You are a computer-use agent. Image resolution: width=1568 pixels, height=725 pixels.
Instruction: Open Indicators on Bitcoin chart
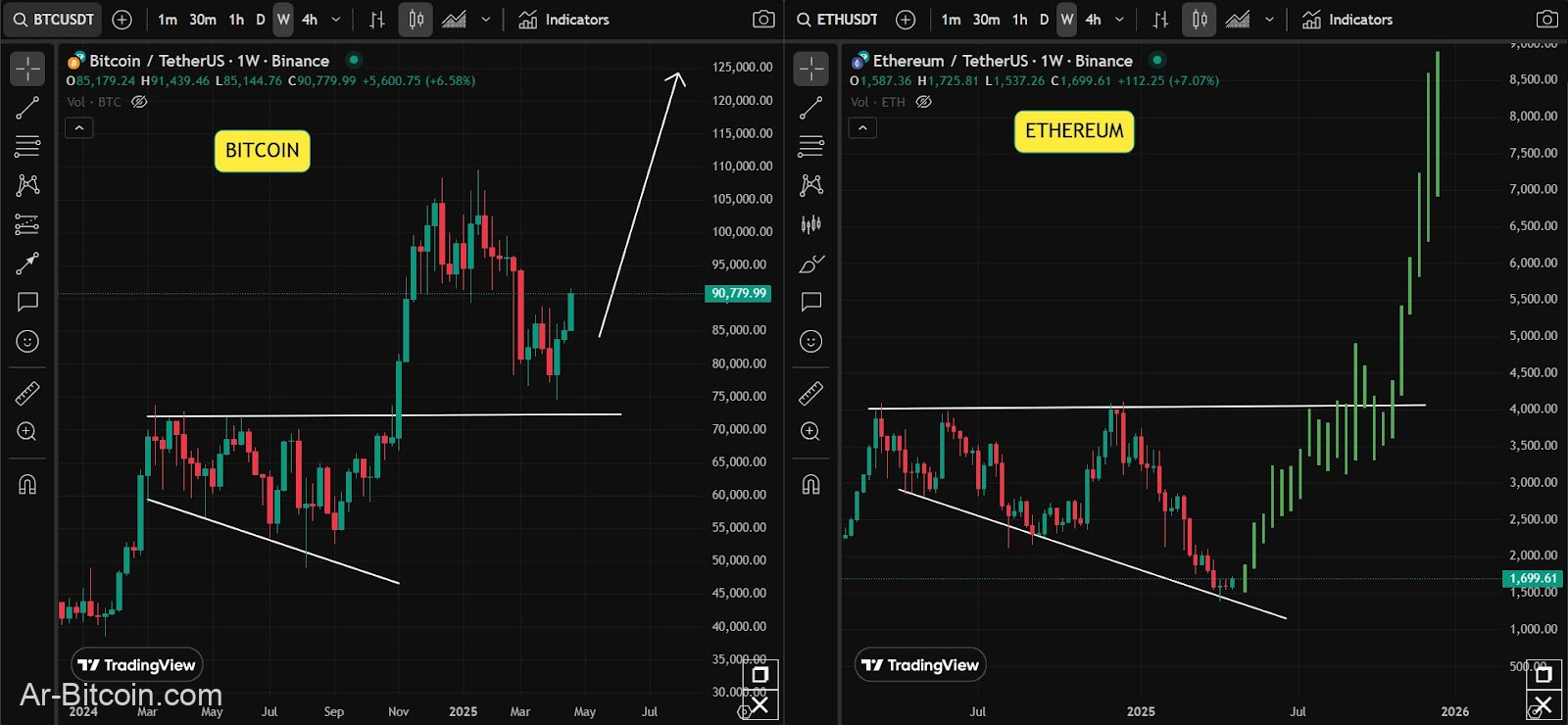(x=563, y=20)
